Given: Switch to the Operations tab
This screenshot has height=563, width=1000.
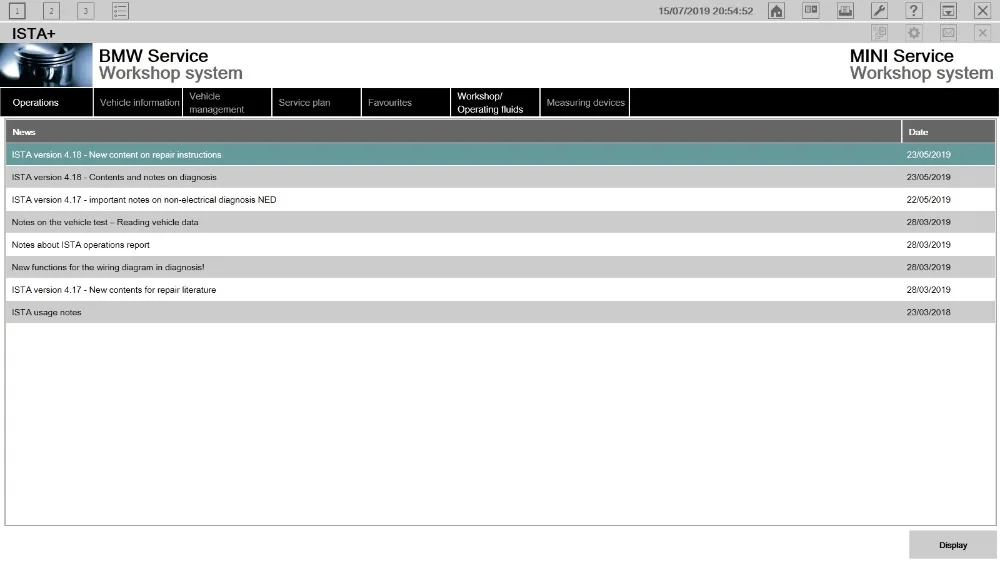Looking at the screenshot, I should point(47,103).
